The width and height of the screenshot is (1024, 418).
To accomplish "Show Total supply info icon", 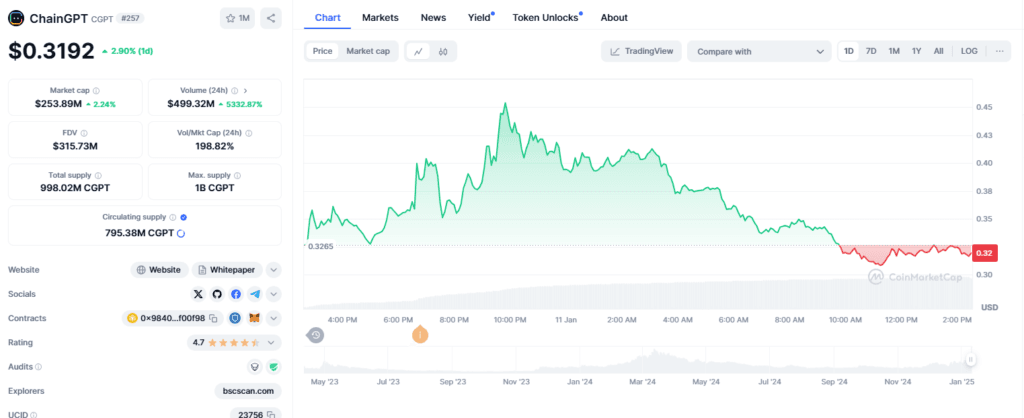I will [98, 176].
